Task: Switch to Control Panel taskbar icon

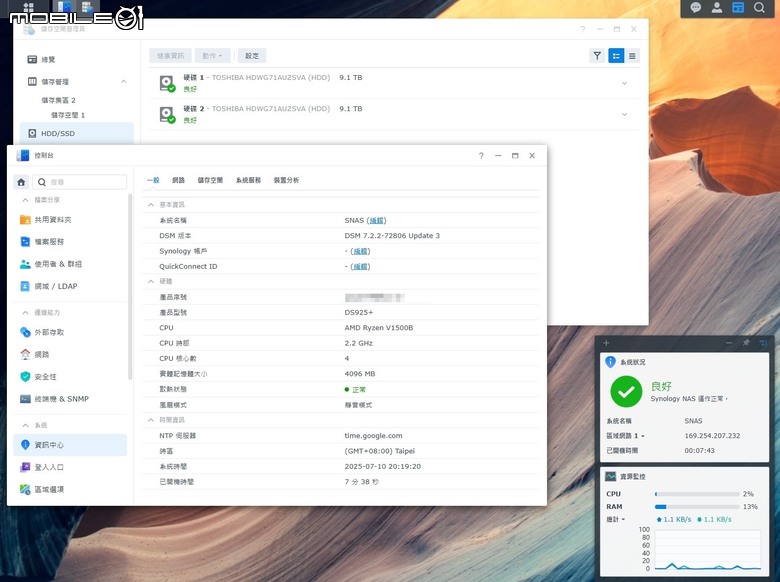Action: pos(64,6)
